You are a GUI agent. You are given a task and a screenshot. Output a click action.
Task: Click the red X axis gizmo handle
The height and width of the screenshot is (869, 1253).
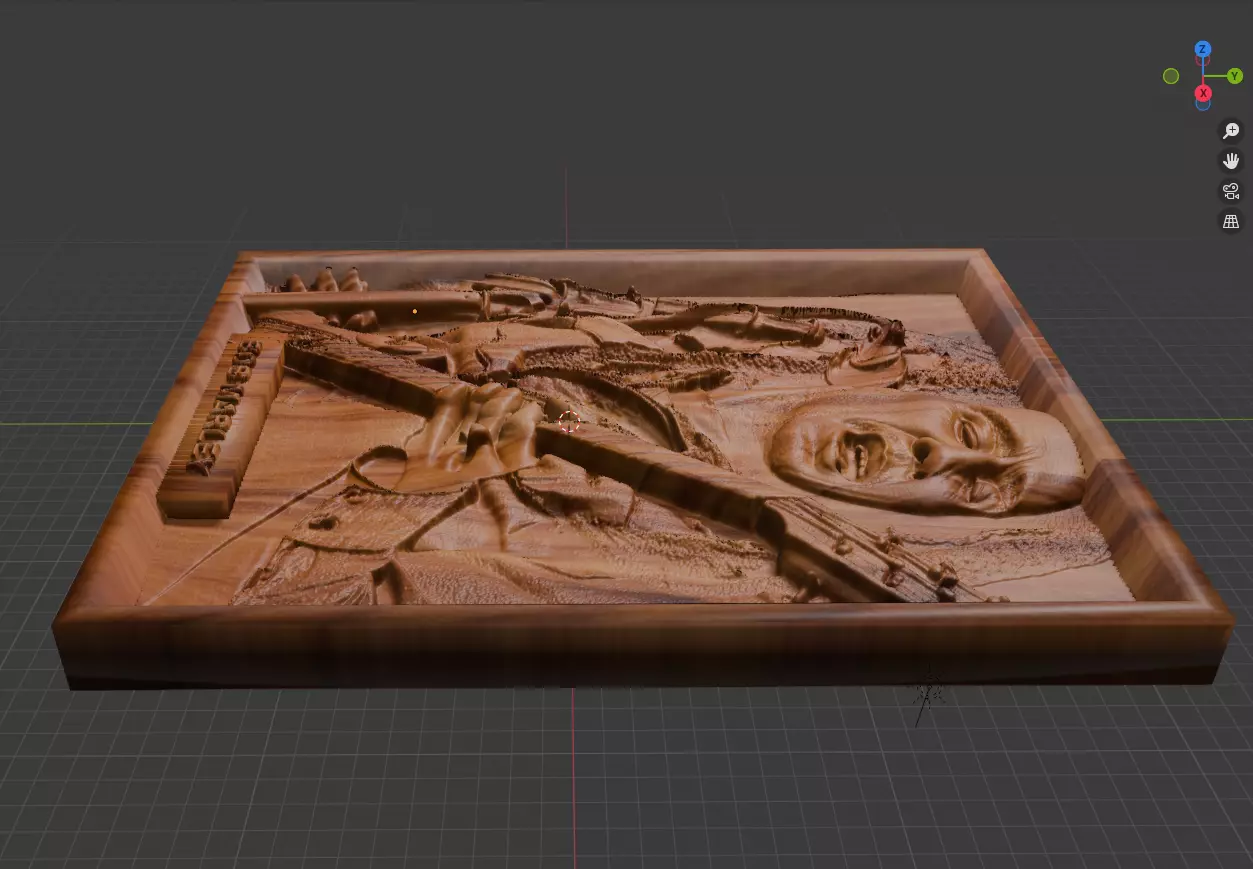click(x=1203, y=93)
